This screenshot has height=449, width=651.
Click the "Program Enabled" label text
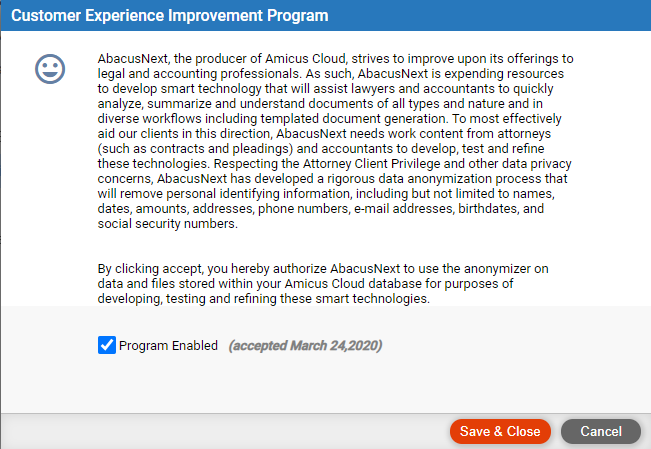click(x=168, y=346)
